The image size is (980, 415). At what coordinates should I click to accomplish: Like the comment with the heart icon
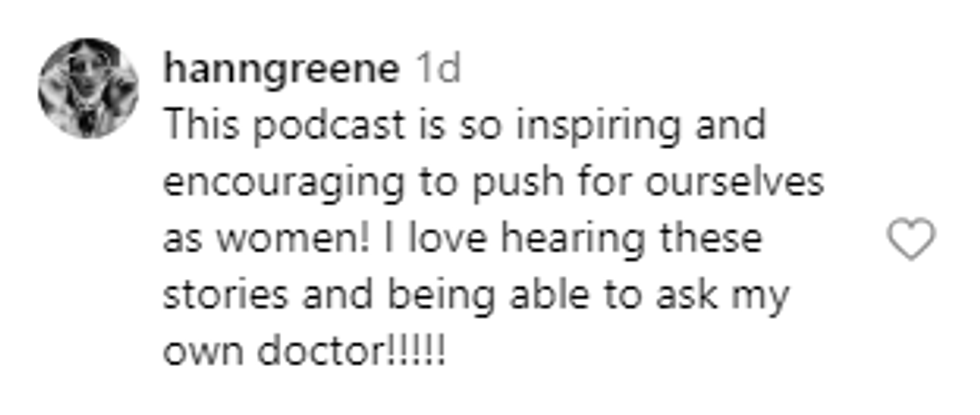(911, 239)
